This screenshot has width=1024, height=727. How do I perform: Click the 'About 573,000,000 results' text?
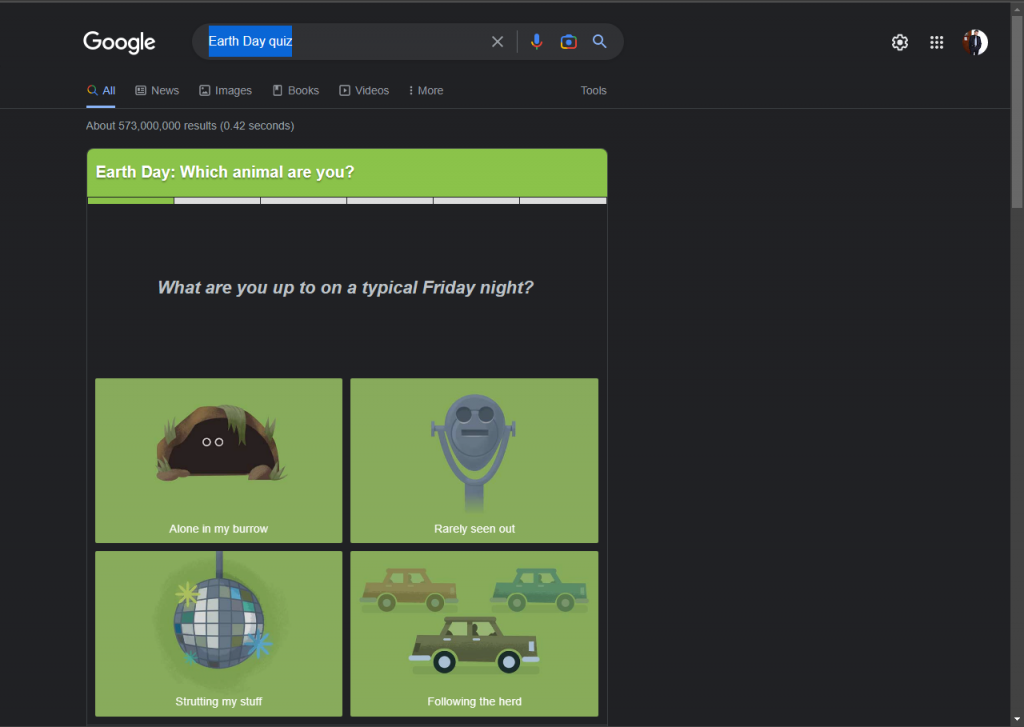click(x=190, y=125)
